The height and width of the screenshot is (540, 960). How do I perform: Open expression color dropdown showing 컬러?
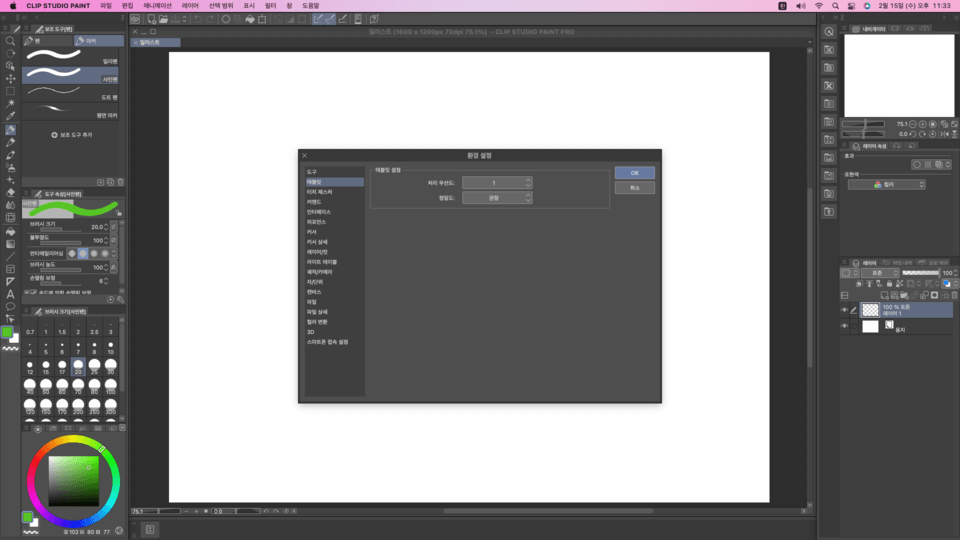click(x=887, y=184)
